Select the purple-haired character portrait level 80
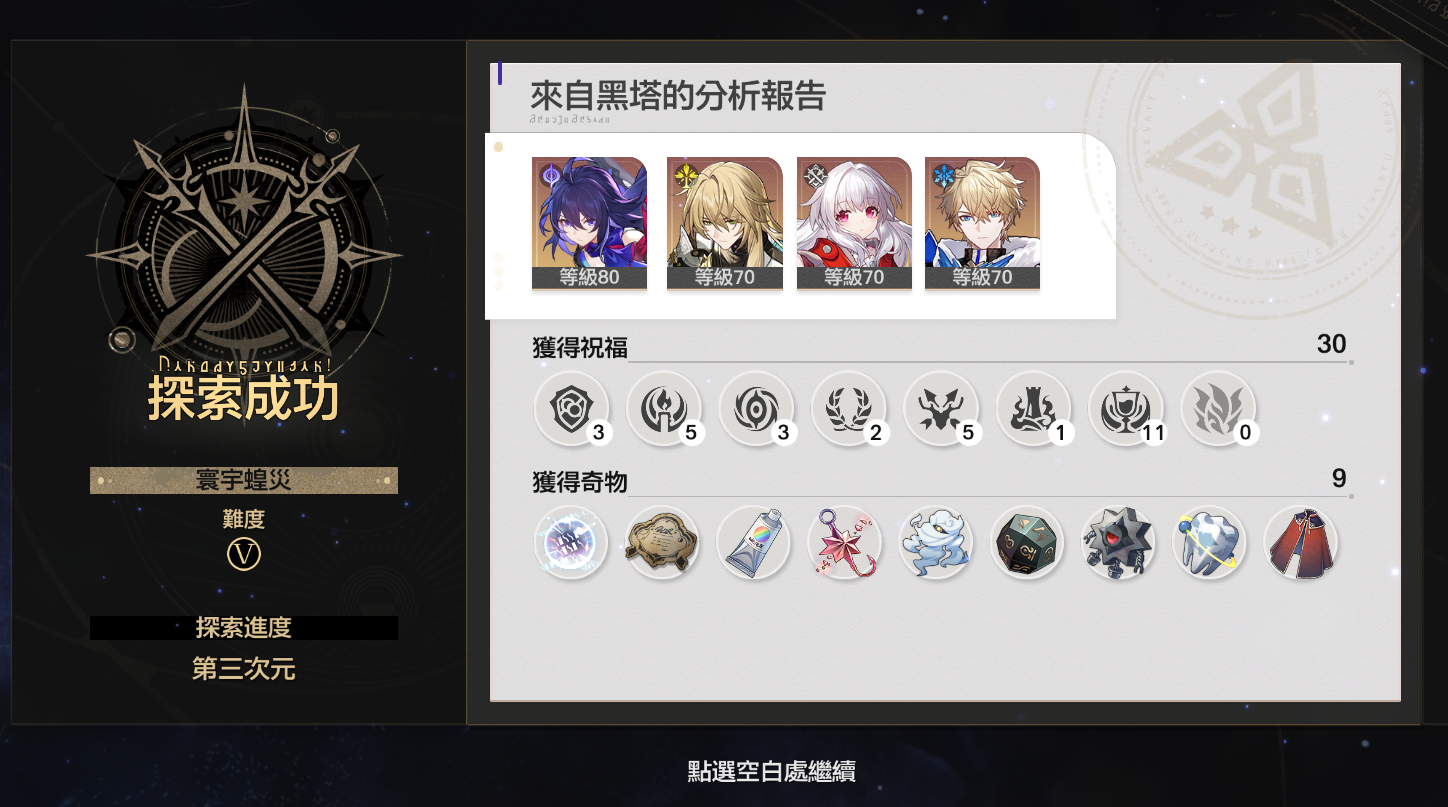Screen dimensions: 1448x807 [x=589, y=223]
